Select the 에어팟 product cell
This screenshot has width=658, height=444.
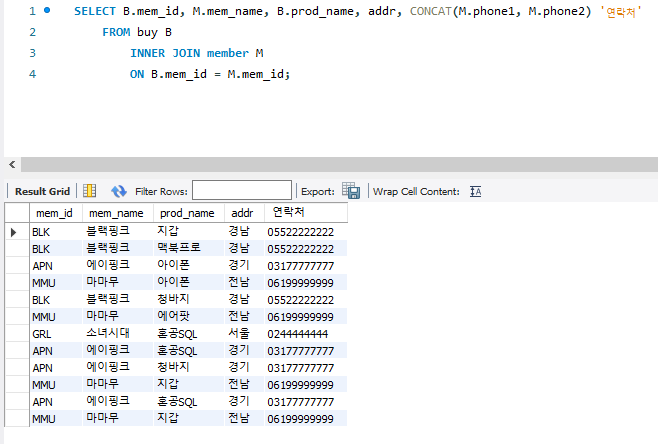pyautogui.click(x=188, y=316)
